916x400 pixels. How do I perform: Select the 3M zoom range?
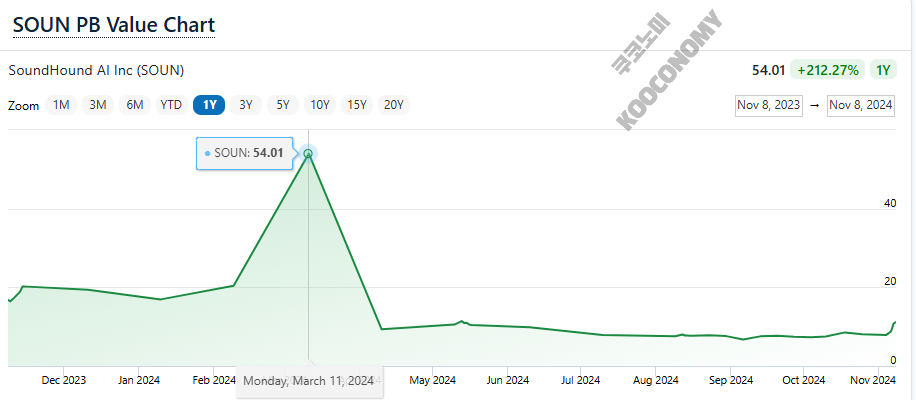point(98,105)
